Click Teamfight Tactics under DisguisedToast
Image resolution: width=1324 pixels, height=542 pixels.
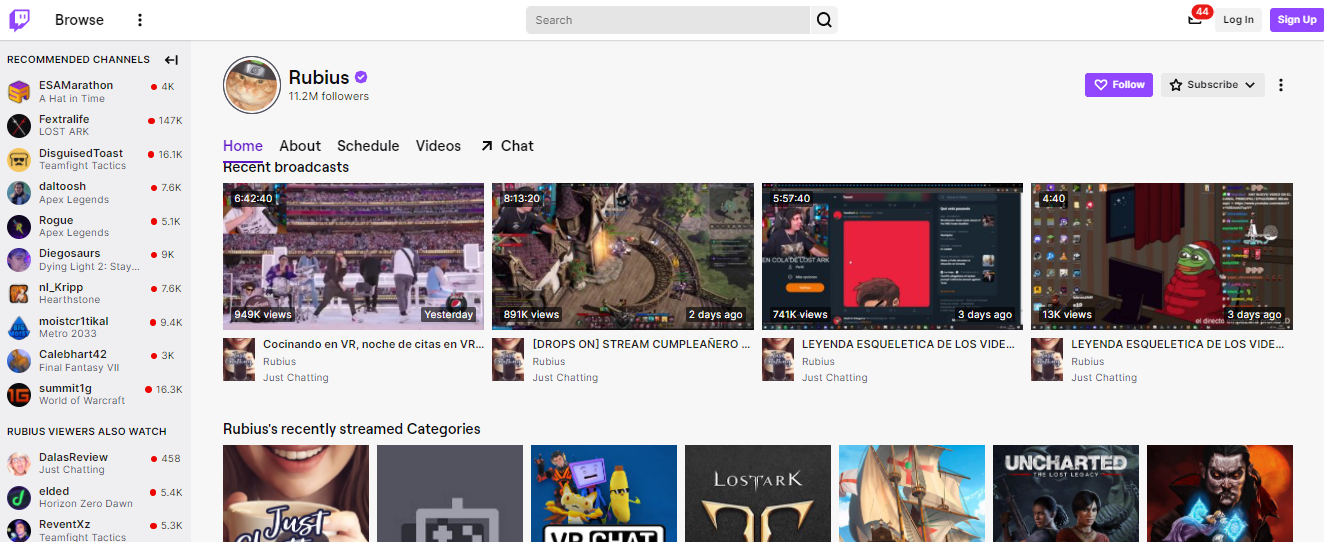[x=82, y=166]
